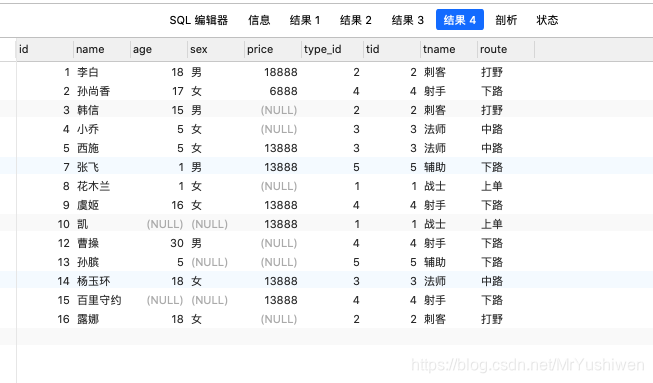
Task: Click sex 女 in 花木兰 row
Action: point(197,186)
